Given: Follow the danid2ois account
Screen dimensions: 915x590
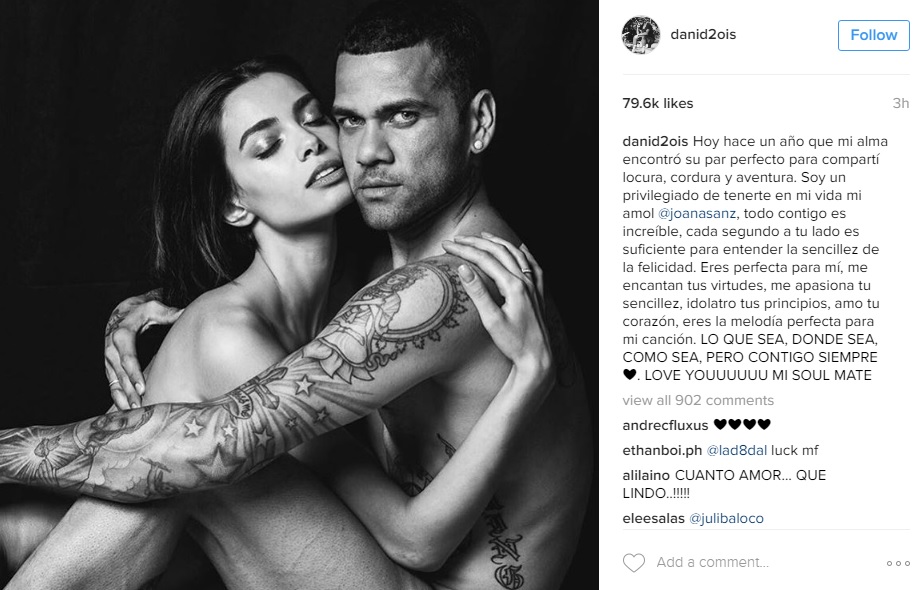Looking at the screenshot, I should (874, 35).
